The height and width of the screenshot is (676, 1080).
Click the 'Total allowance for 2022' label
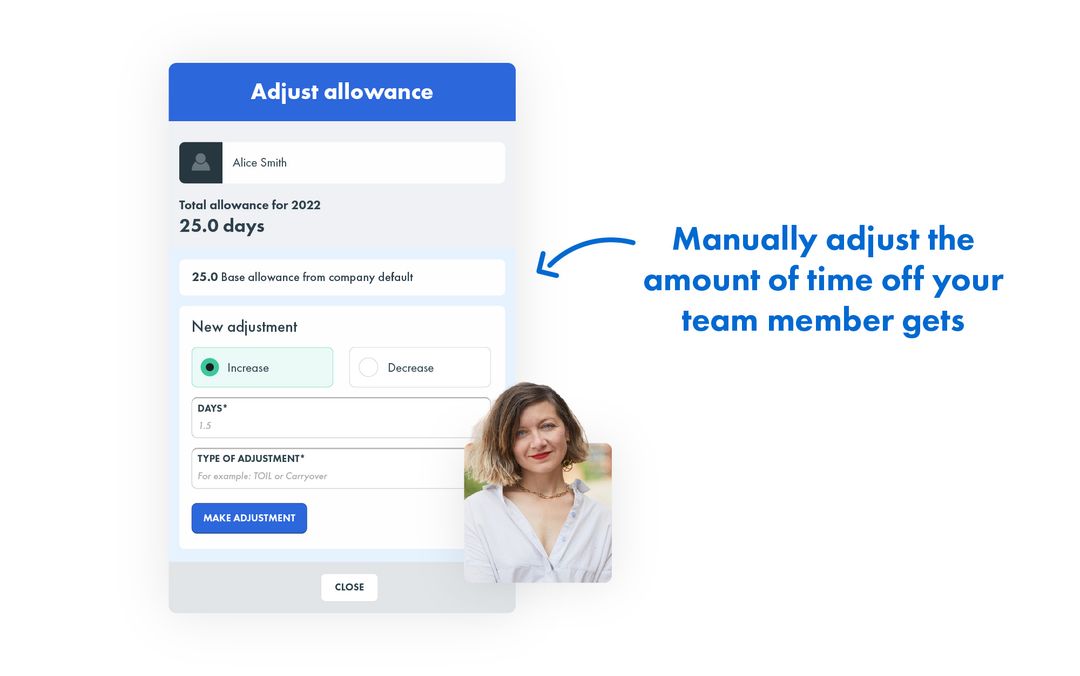coord(250,205)
